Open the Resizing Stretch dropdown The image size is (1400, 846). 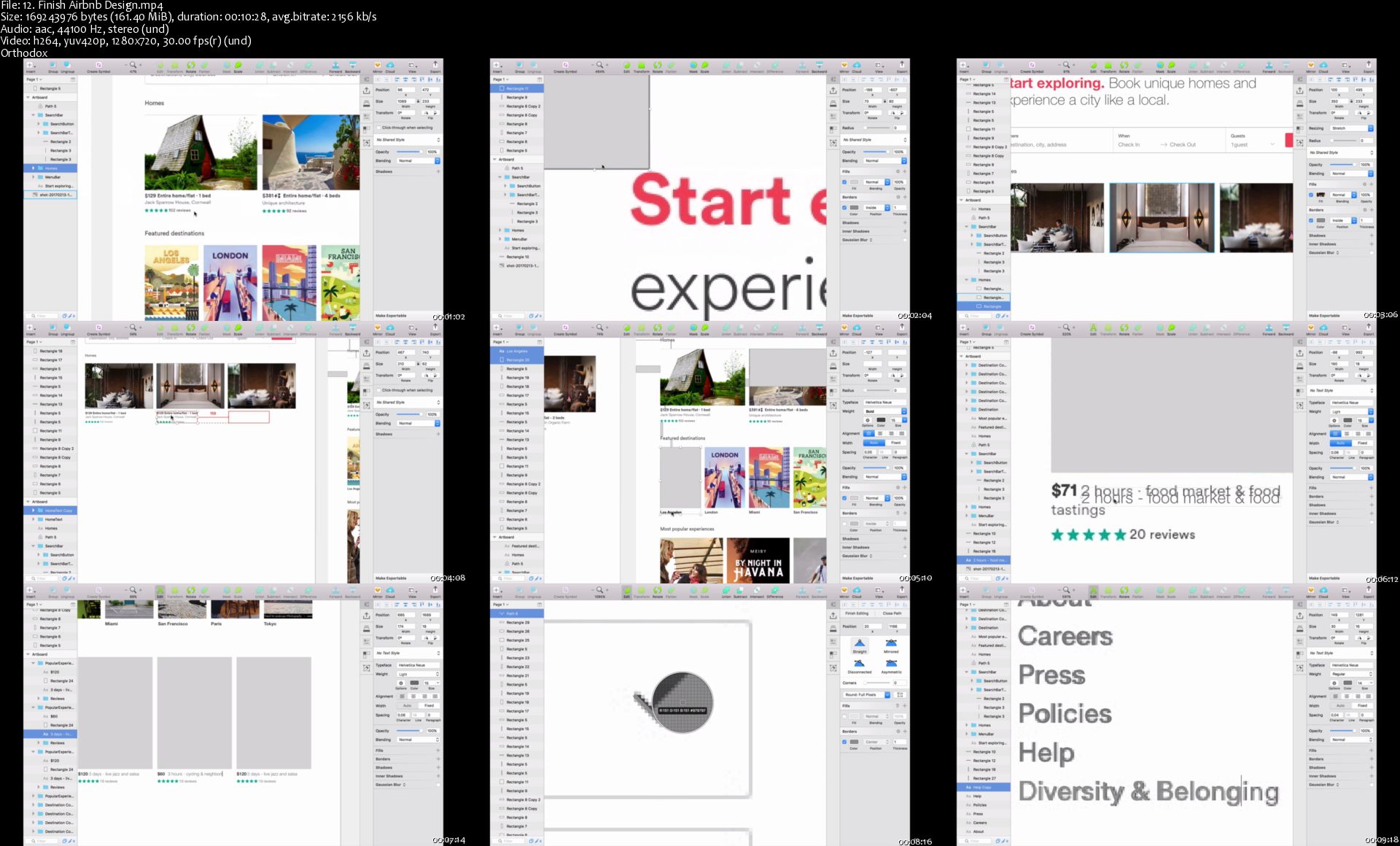[1350, 128]
